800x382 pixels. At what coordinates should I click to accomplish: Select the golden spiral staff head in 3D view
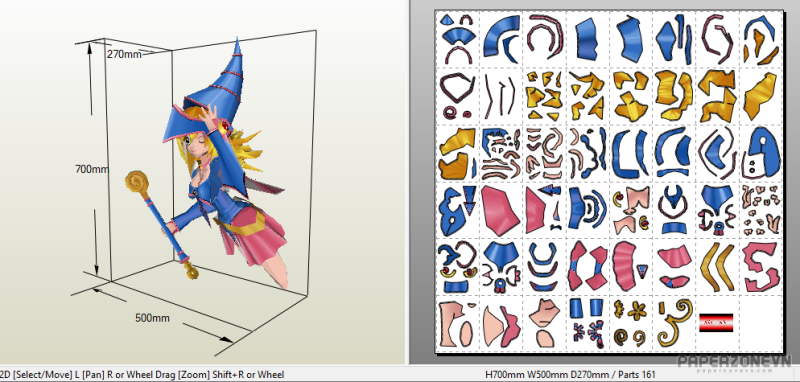point(138,182)
